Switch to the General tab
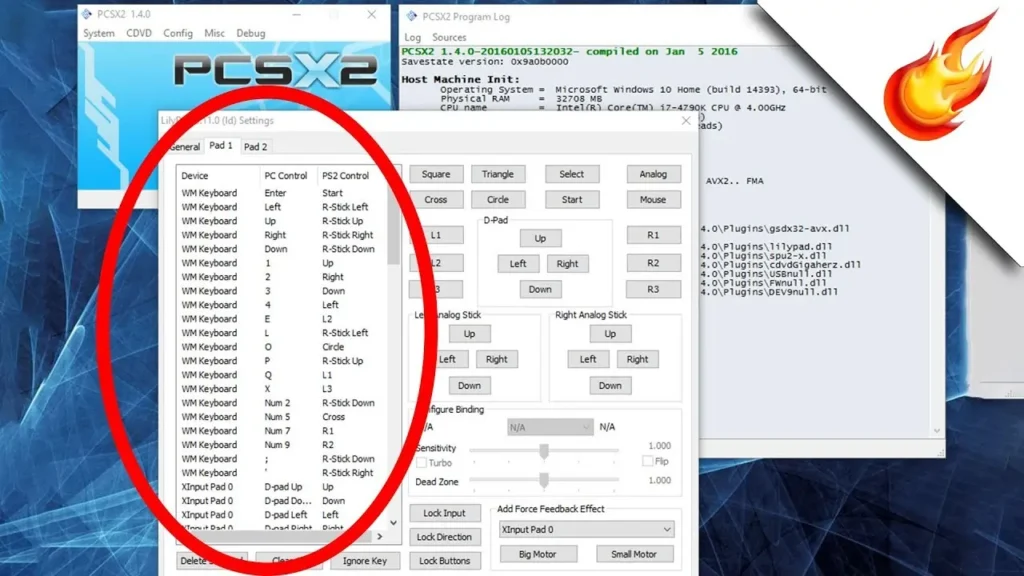 (x=184, y=147)
